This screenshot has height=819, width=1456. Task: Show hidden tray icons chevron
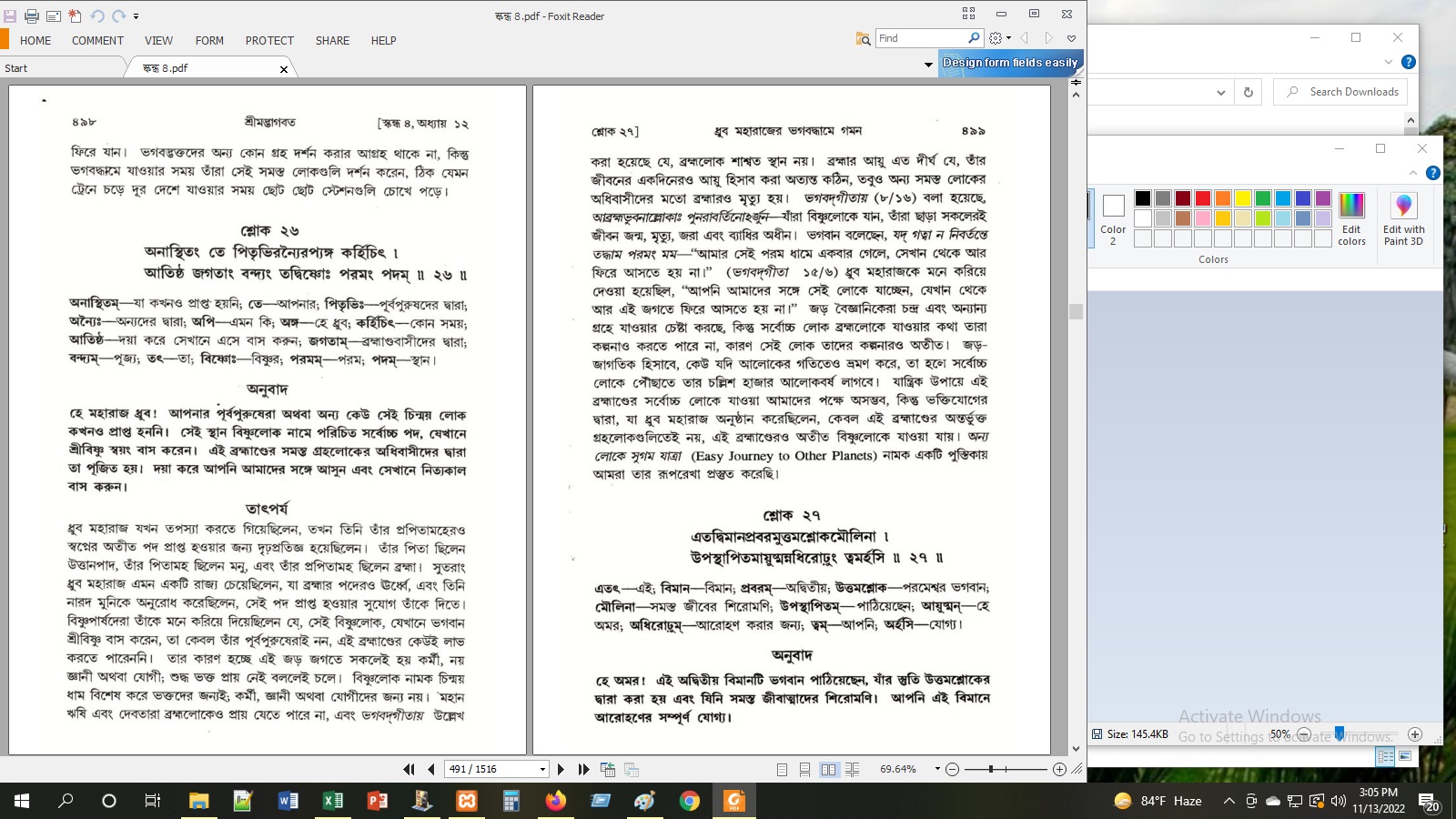tap(1228, 801)
